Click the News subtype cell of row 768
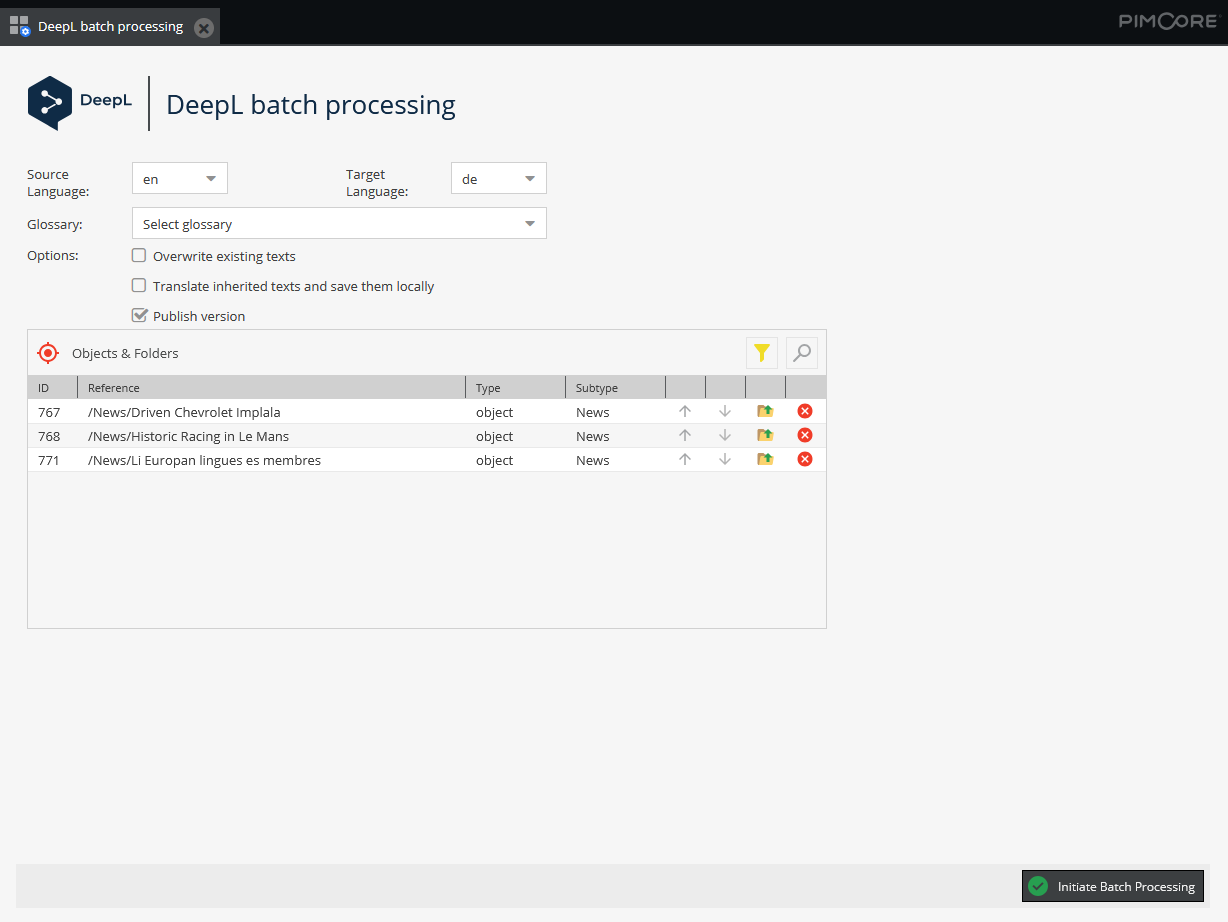The height and width of the screenshot is (922, 1228). [615, 436]
